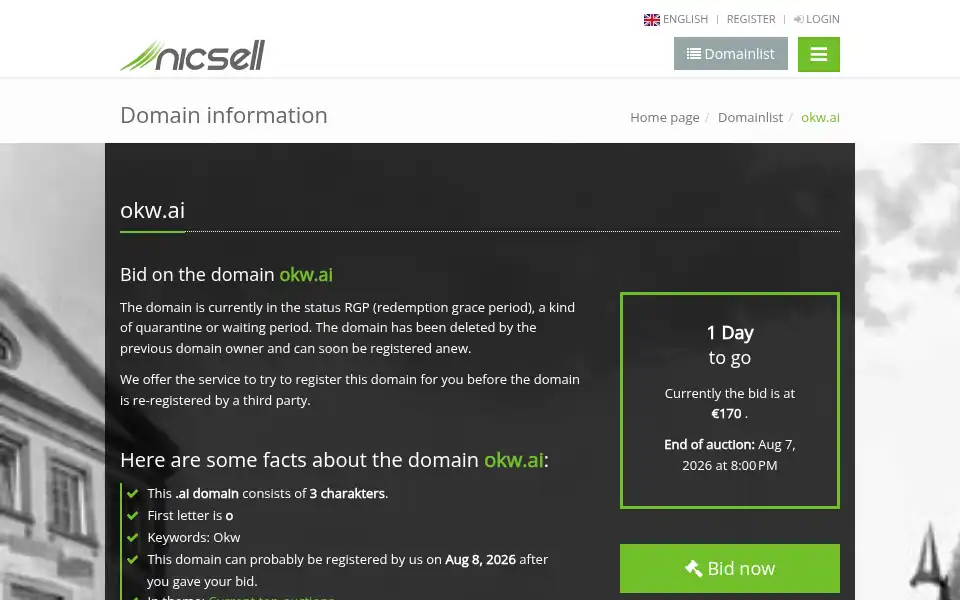
Task: Open Domainlist breadcrumb link
Action: pyautogui.click(x=750, y=117)
